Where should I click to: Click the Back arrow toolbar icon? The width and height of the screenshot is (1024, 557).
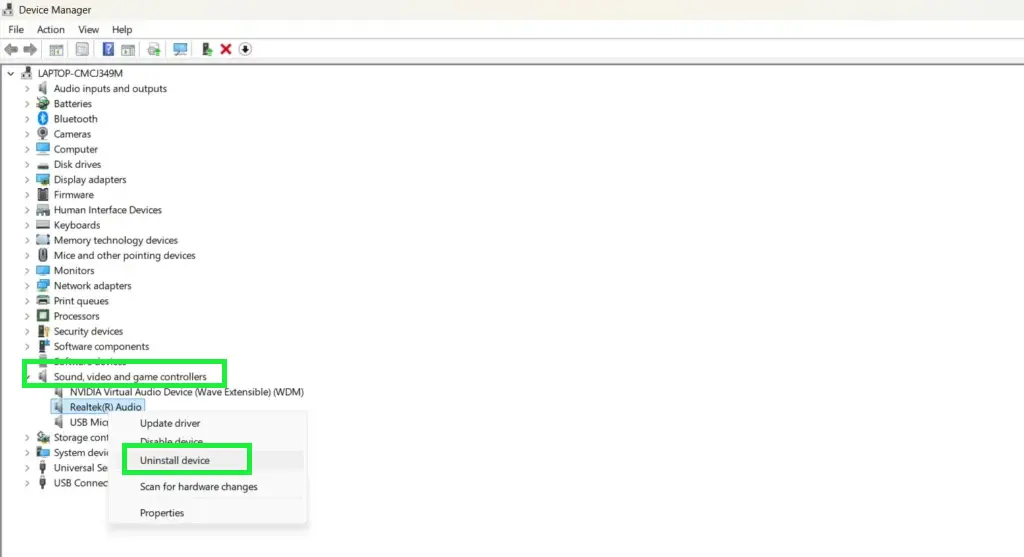click(11, 50)
